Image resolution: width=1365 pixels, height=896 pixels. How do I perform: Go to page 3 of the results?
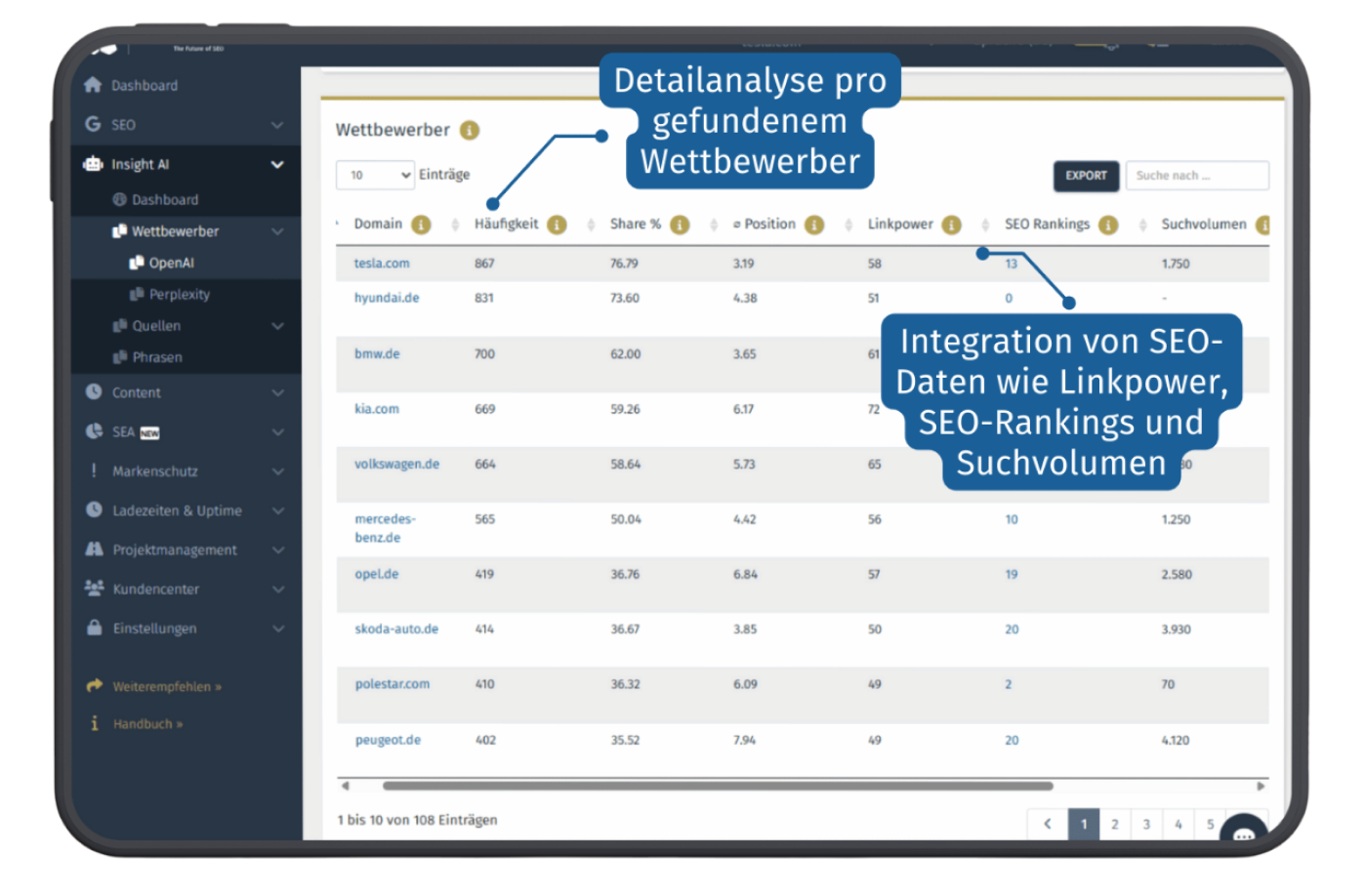tap(1145, 823)
